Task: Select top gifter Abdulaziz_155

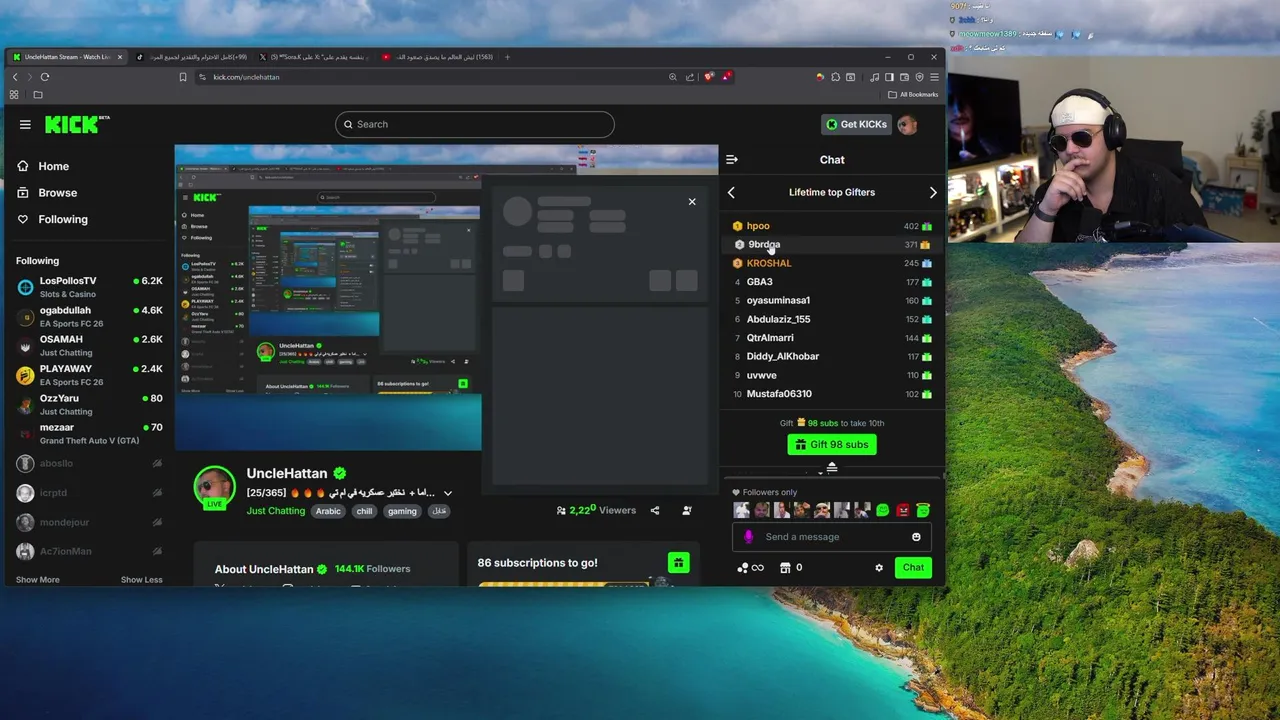Action: [x=832, y=319]
